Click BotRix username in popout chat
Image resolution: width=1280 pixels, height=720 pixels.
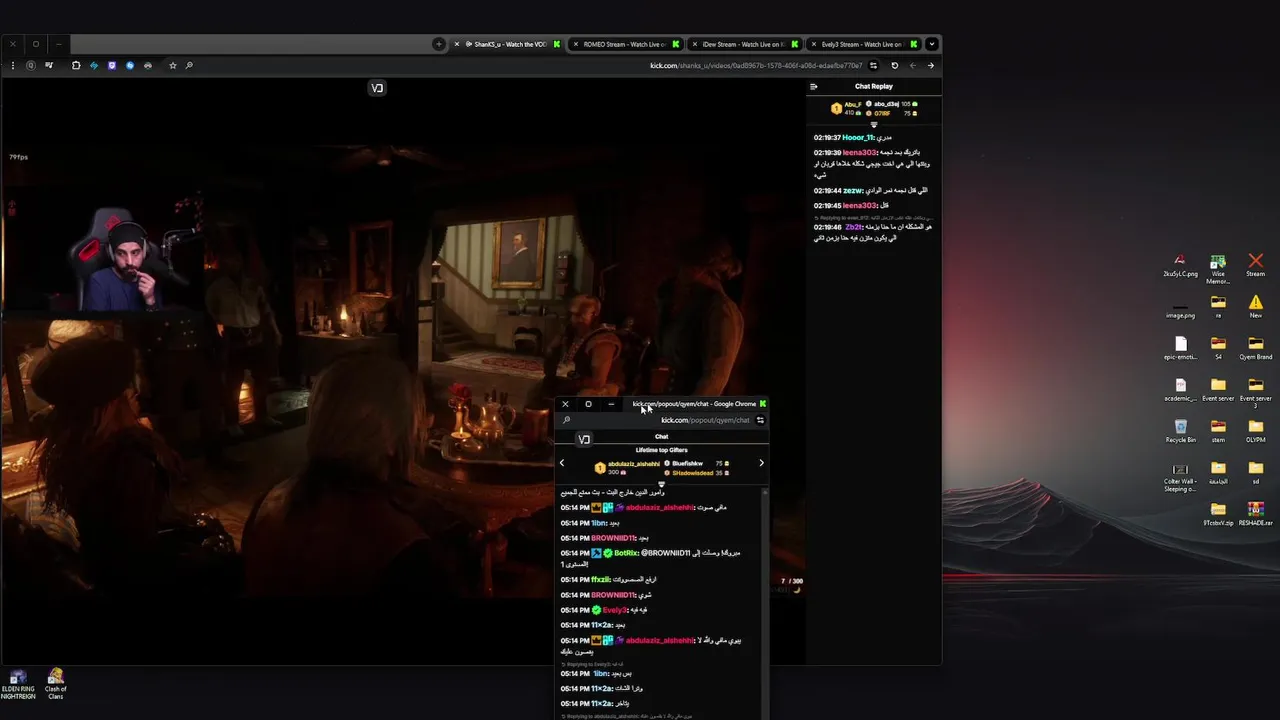pyautogui.click(x=626, y=553)
